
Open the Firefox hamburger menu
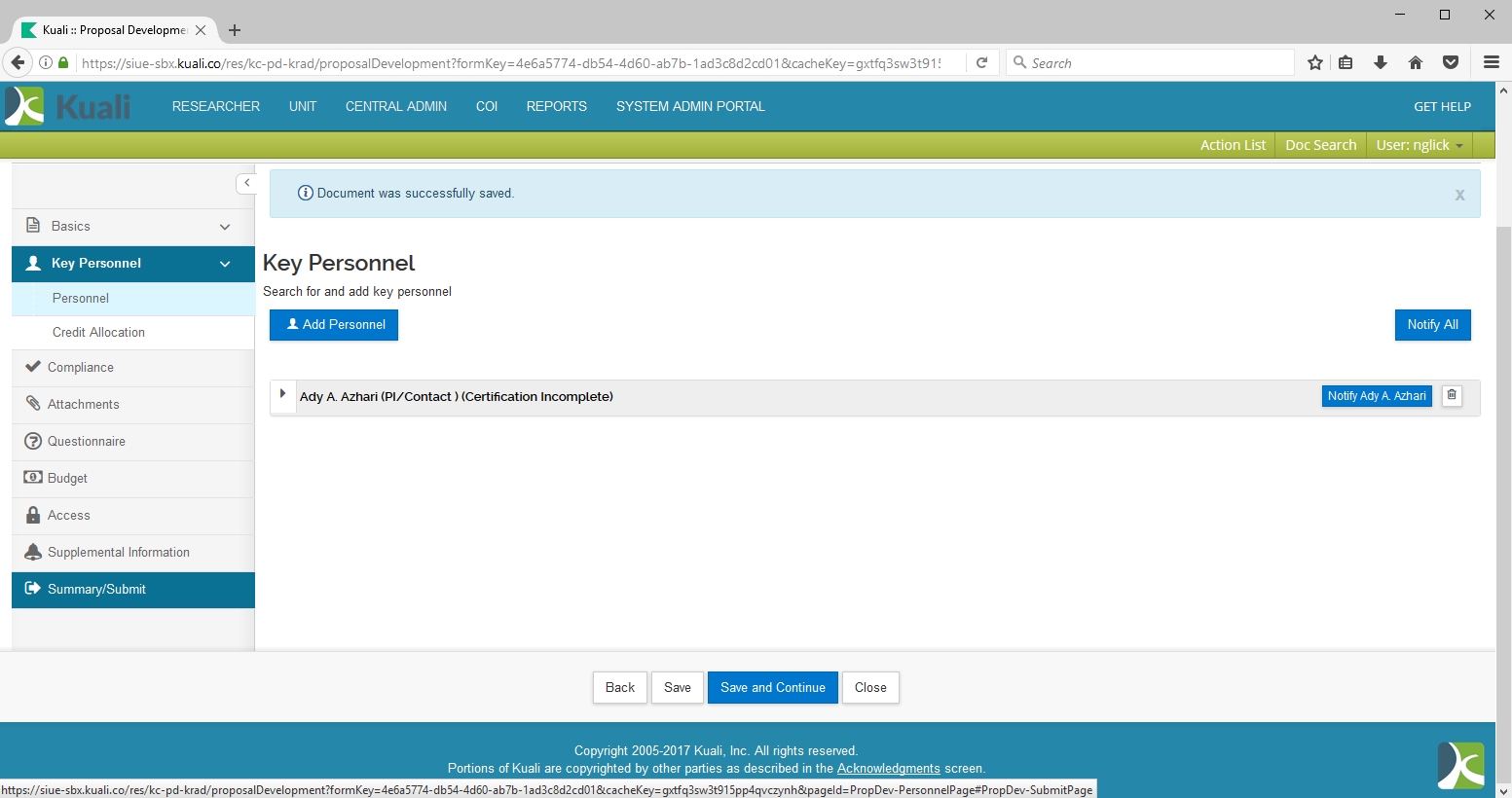pos(1491,63)
